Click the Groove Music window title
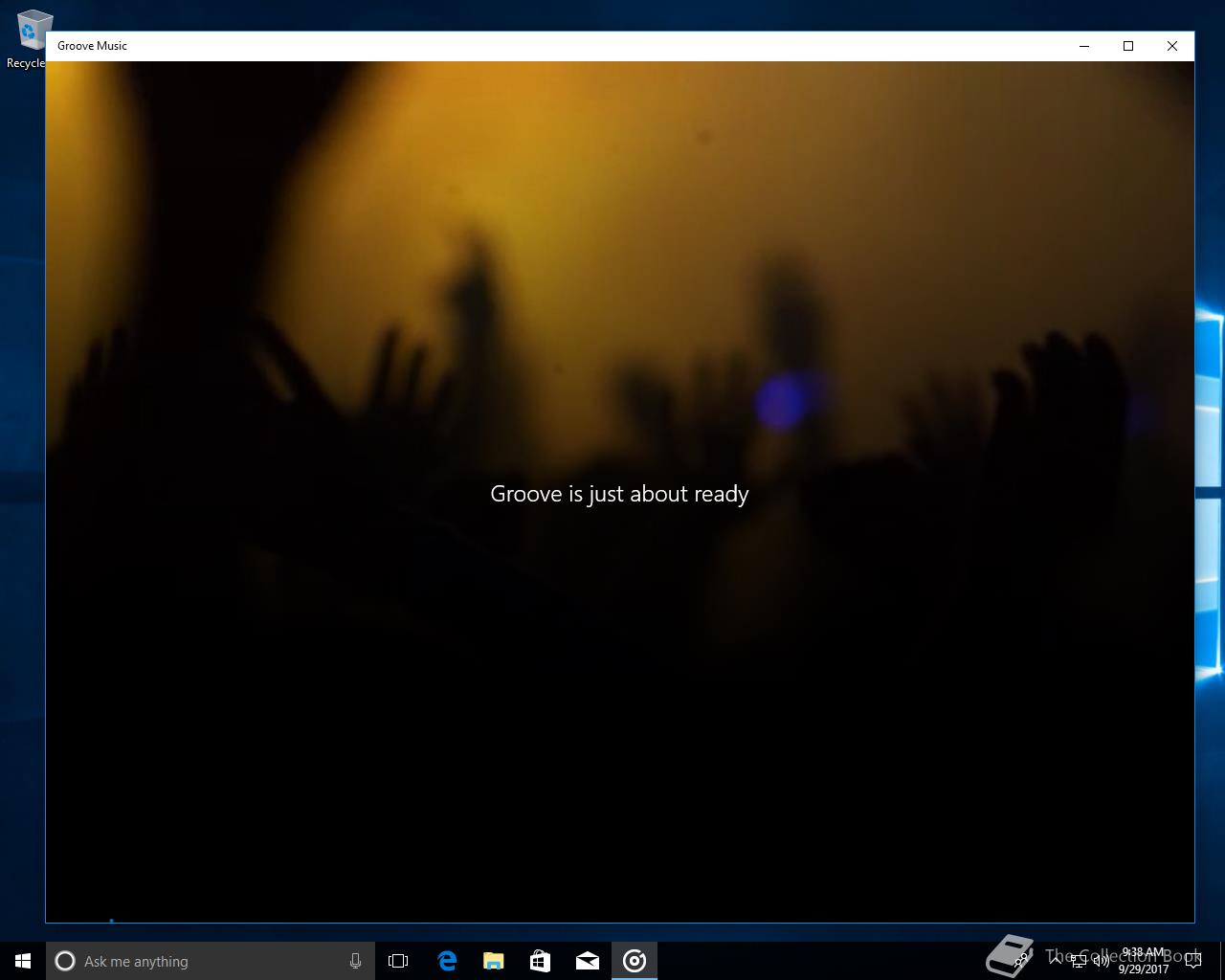The height and width of the screenshot is (980, 1225). (92, 46)
